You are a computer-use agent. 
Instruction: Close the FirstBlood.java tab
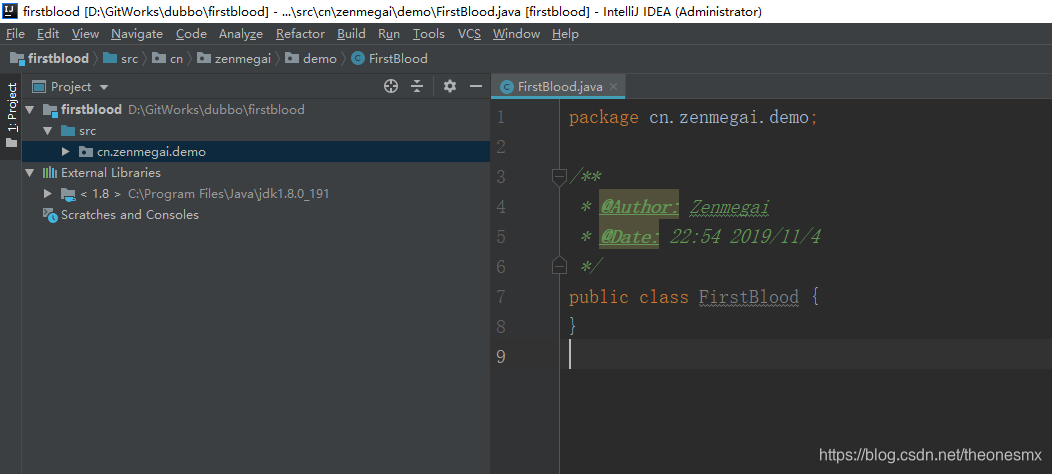(x=613, y=87)
